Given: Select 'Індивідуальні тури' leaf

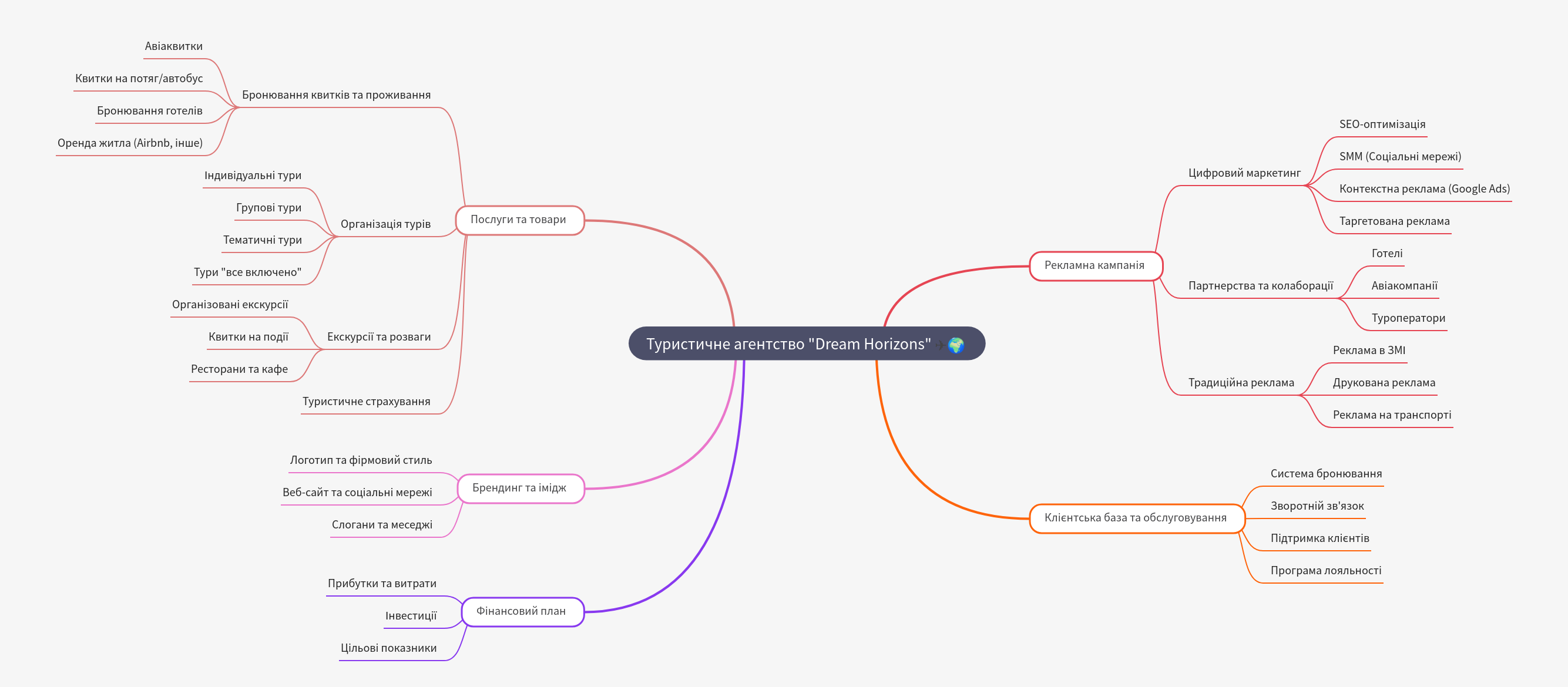Looking at the screenshot, I should click(x=253, y=175).
